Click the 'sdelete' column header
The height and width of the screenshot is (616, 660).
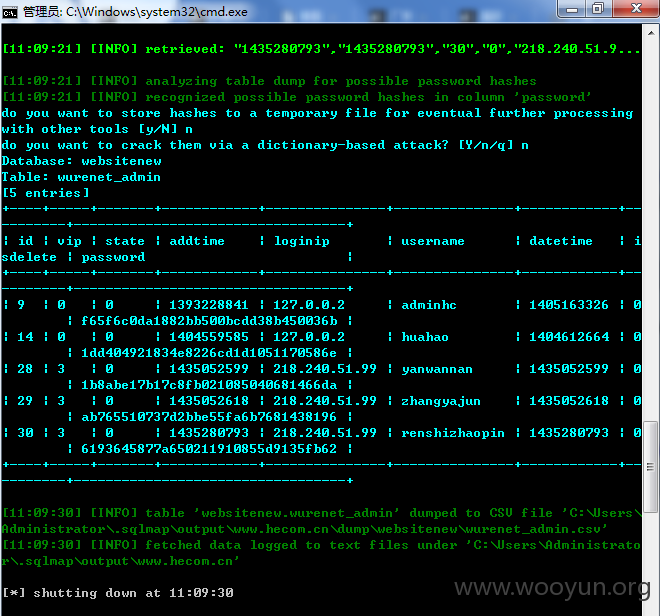[x=29, y=257]
